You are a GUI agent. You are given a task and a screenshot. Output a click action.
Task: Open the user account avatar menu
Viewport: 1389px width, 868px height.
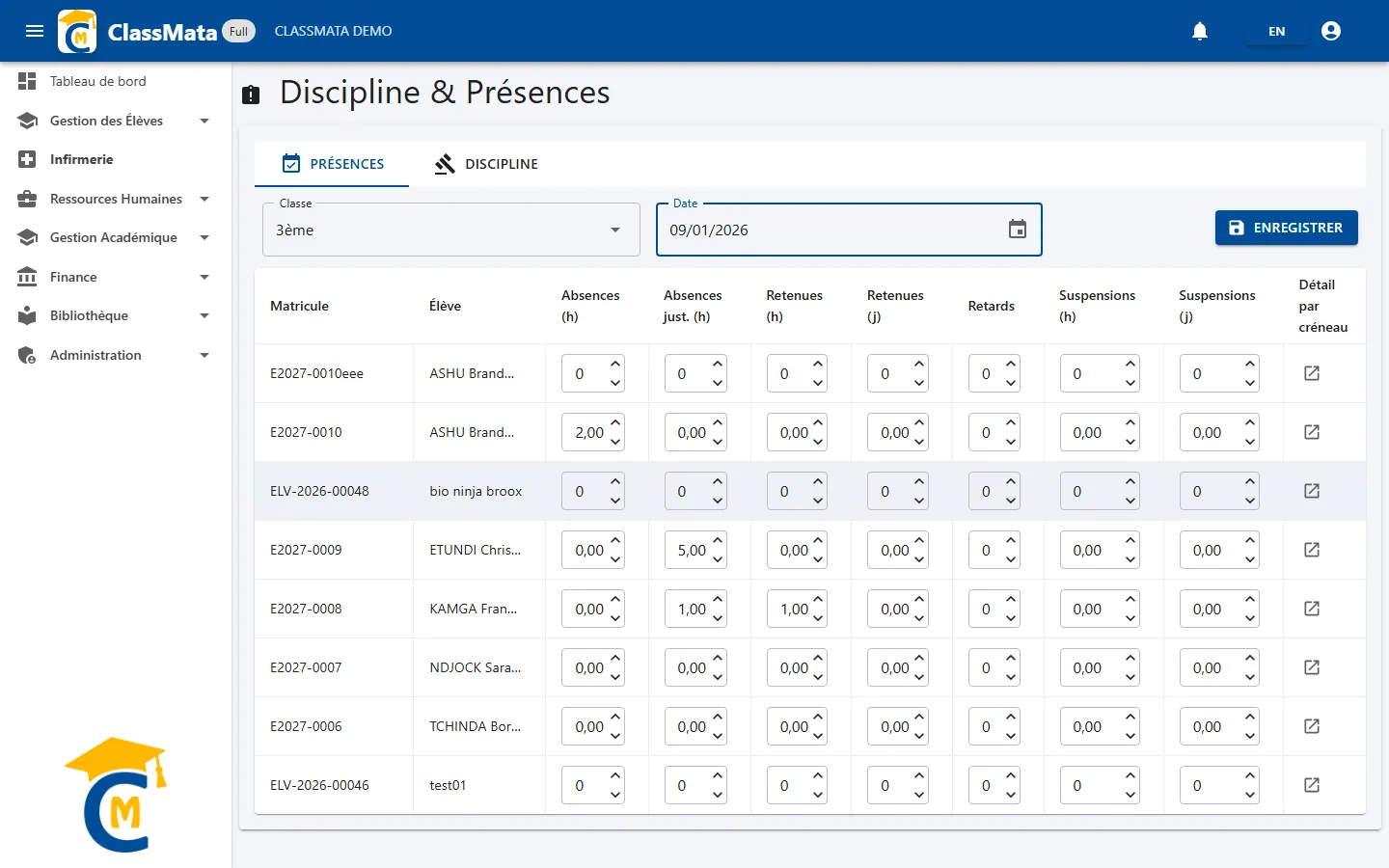(x=1331, y=31)
